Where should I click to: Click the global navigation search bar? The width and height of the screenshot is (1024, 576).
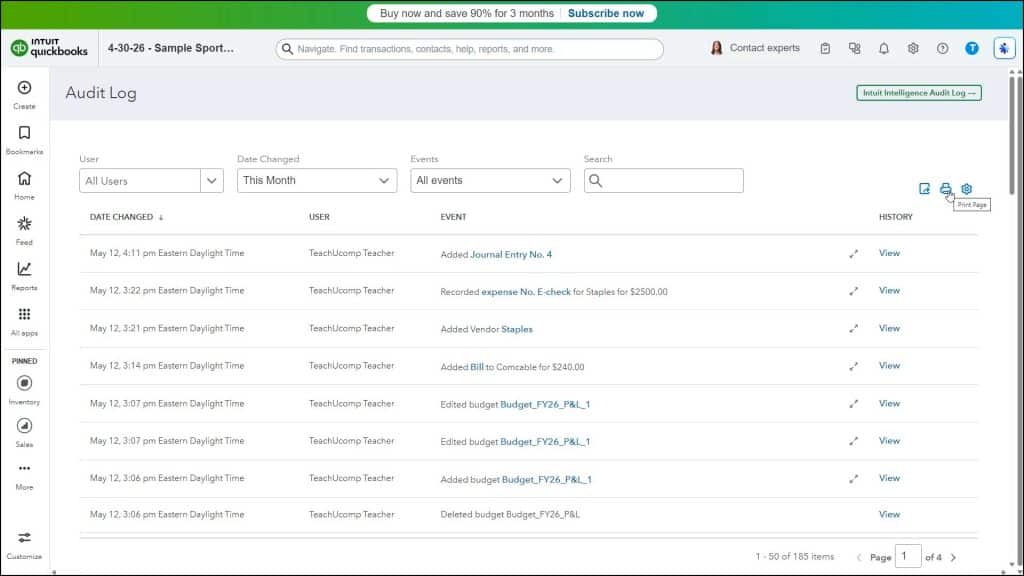[470, 49]
